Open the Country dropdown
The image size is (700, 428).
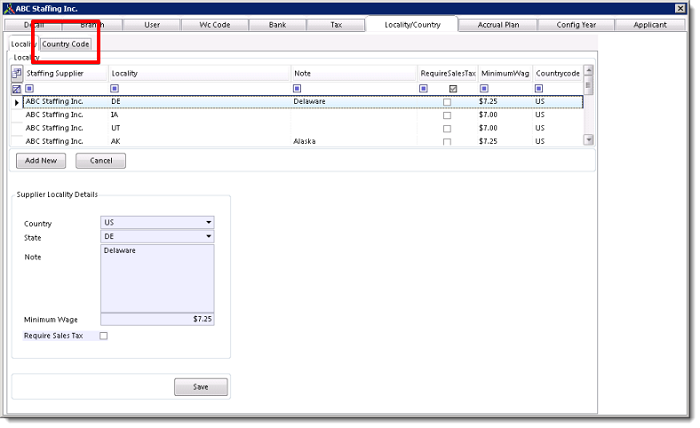pyautogui.click(x=208, y=222)
